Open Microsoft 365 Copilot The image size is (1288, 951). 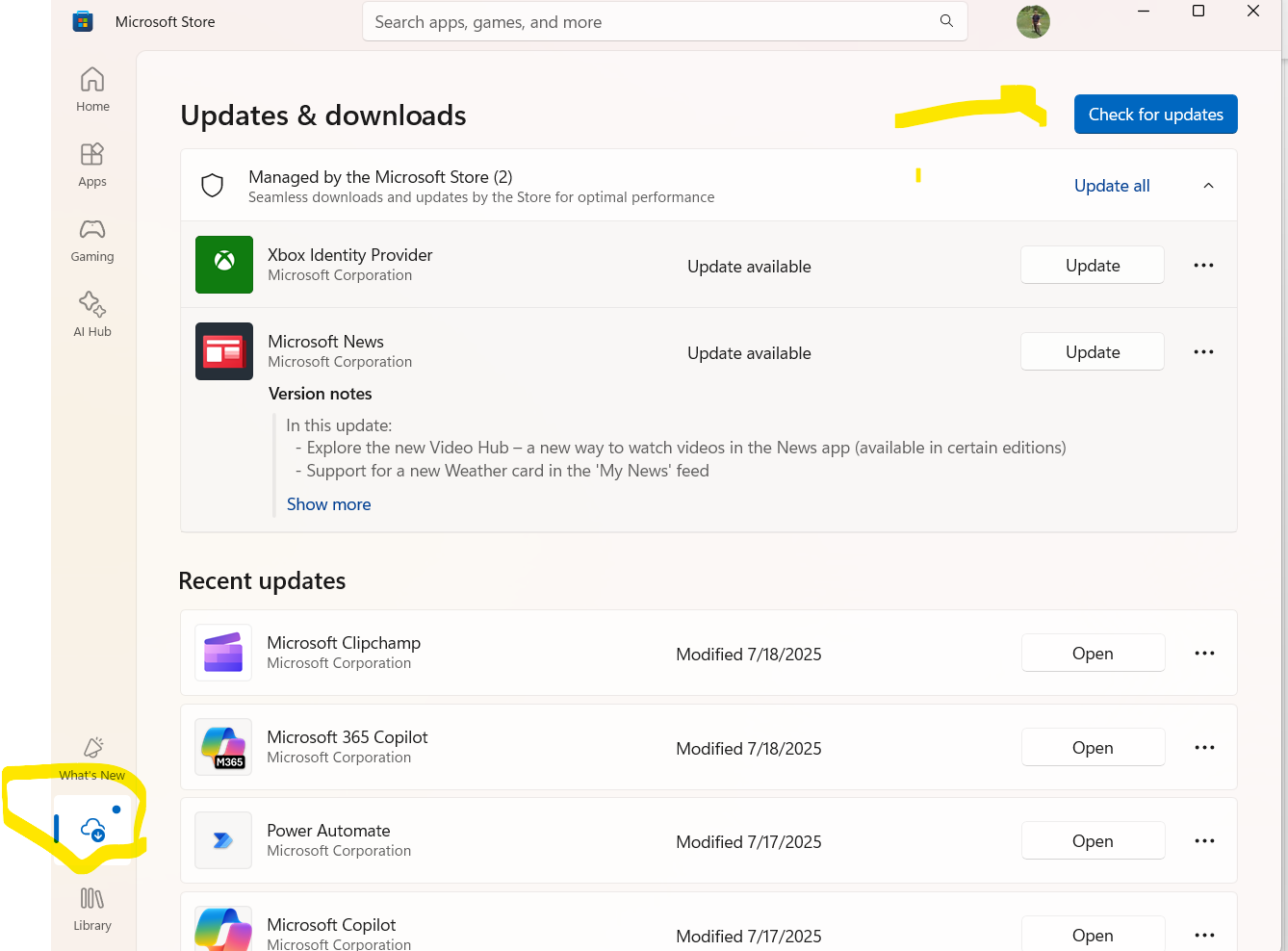pos(1093,747)
